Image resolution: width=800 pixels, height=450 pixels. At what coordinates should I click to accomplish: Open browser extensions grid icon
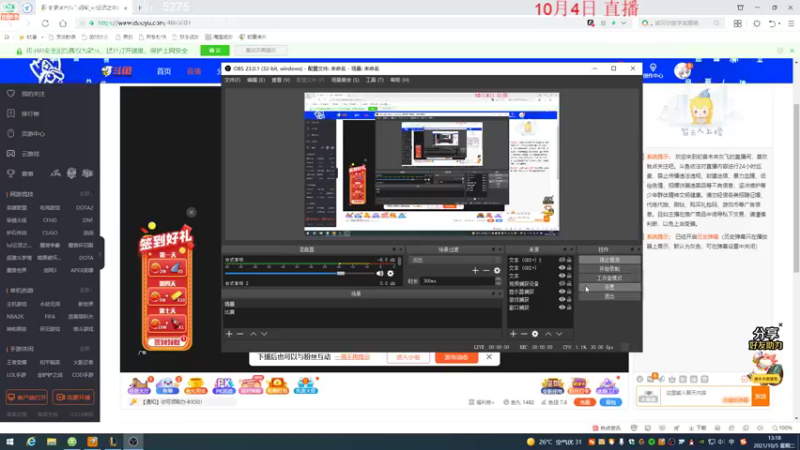pyautogui.click(x=738, y=23)
